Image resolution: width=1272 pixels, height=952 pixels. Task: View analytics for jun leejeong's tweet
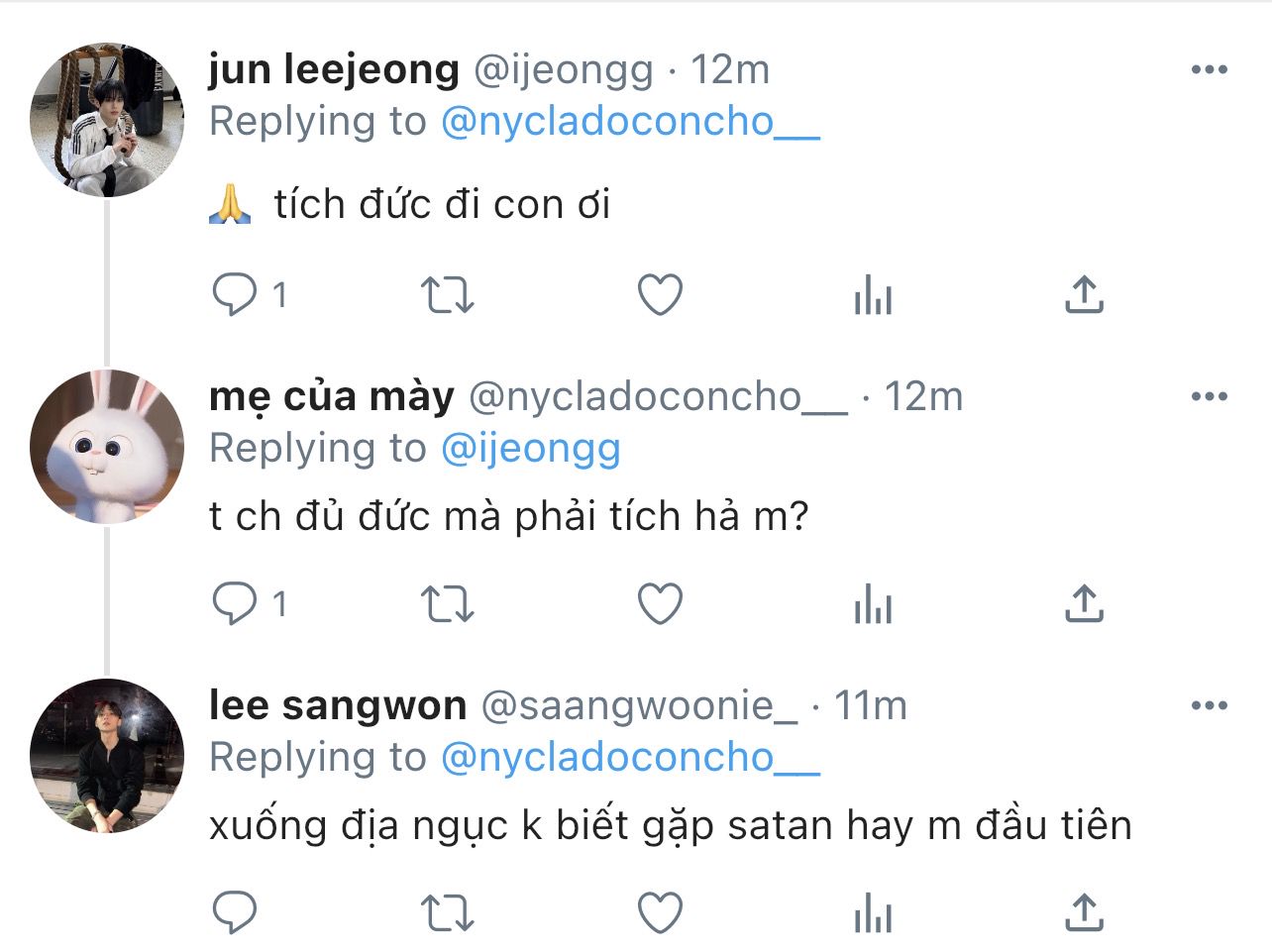(873, 295)
